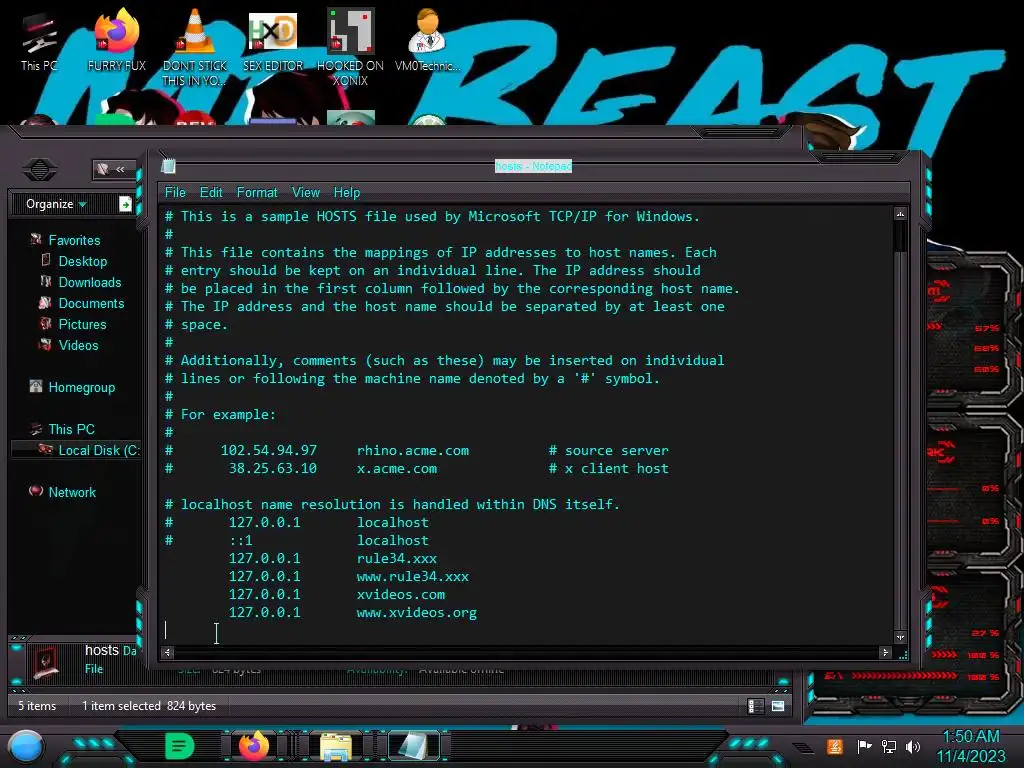Select Downloads in Explorer sidebar
1024x768 pixels.
pos(89,282)
